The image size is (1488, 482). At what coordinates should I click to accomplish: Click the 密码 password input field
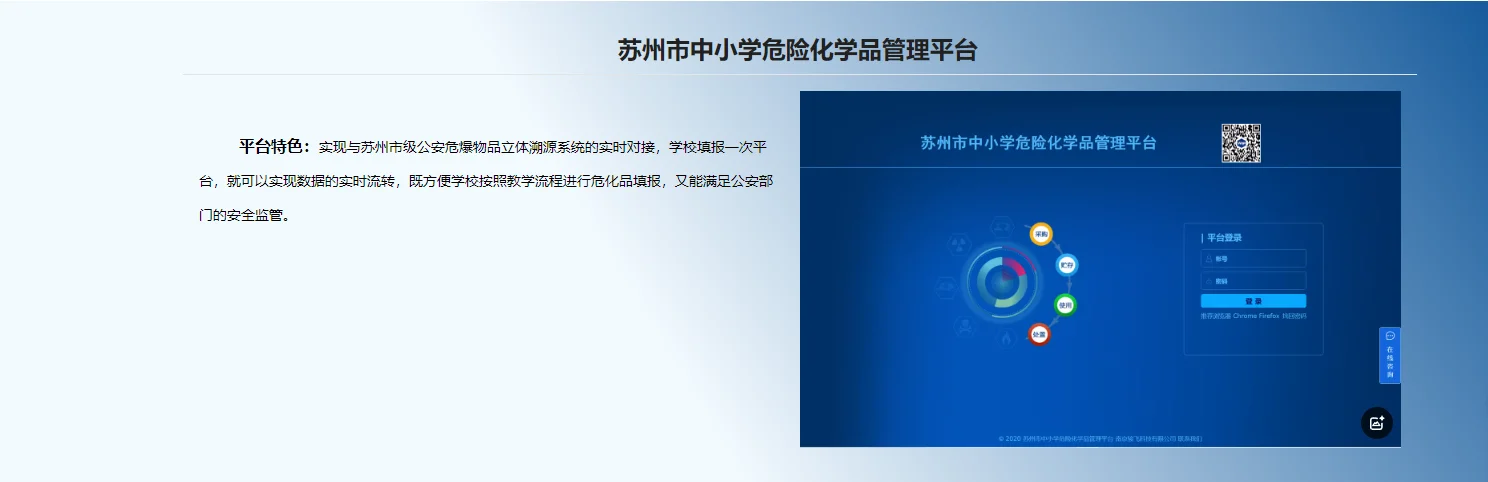tap(1254, 281)
